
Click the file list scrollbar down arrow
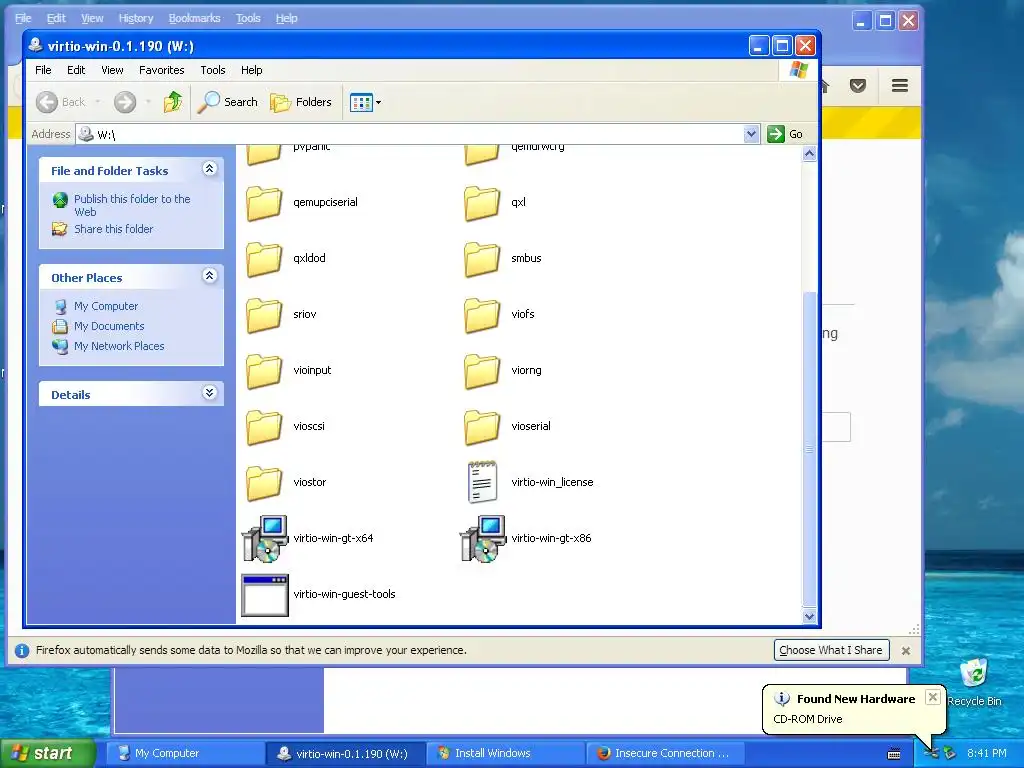(809, 616)
